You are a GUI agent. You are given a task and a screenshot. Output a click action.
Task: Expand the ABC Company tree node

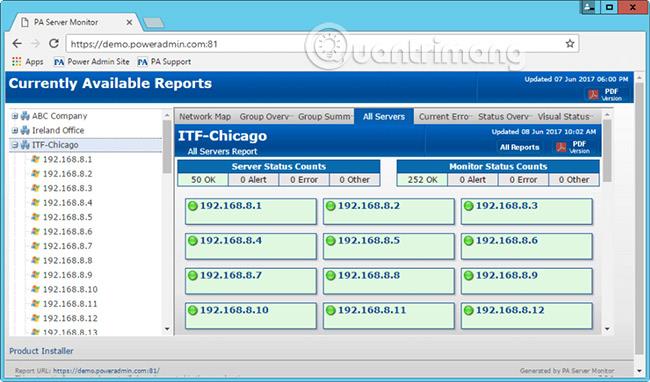pyautogui.click(x=15, y=116)
